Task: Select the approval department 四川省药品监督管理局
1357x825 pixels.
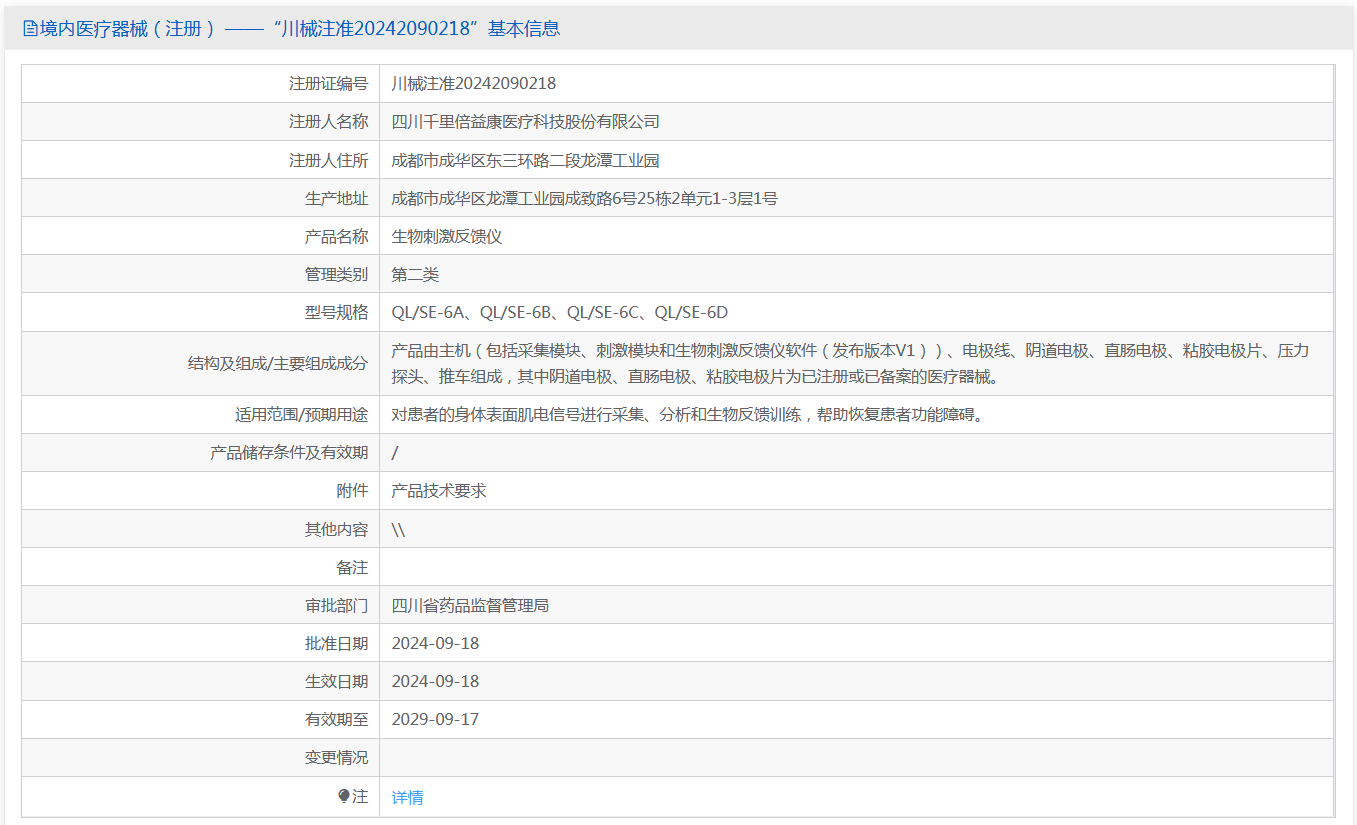Action: pos(470,605)
